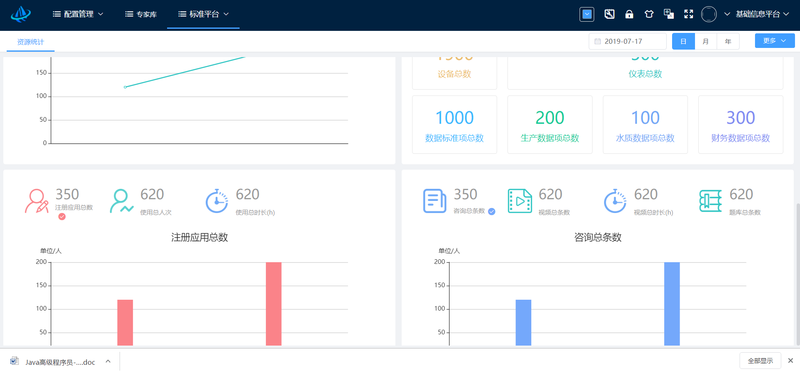Click the 咨询总条数 chart title
The width and height of the screenshot is (800, 371).
pyautogui.click(x=598, y=237)
